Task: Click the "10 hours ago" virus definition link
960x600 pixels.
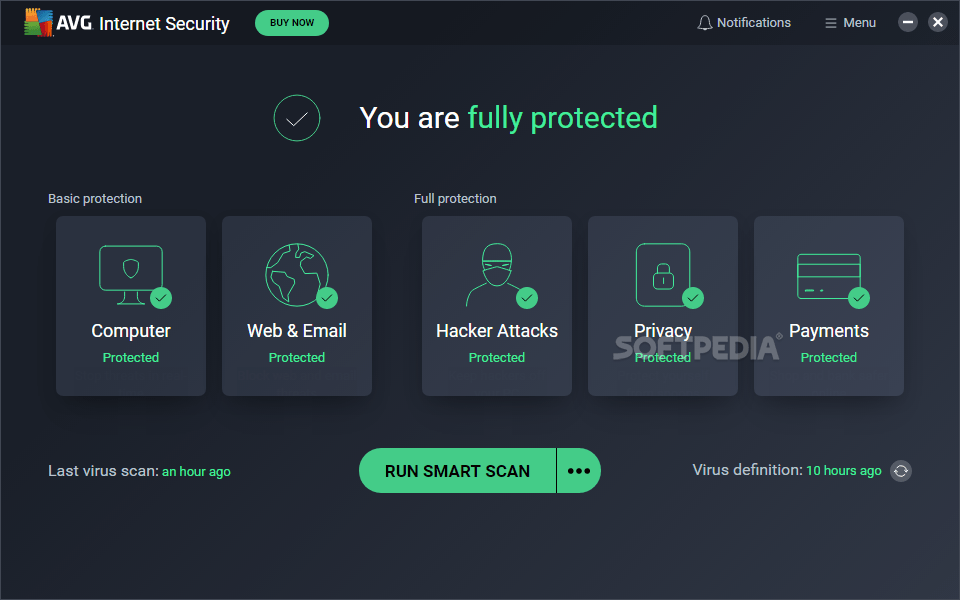Action: (844, 470)
